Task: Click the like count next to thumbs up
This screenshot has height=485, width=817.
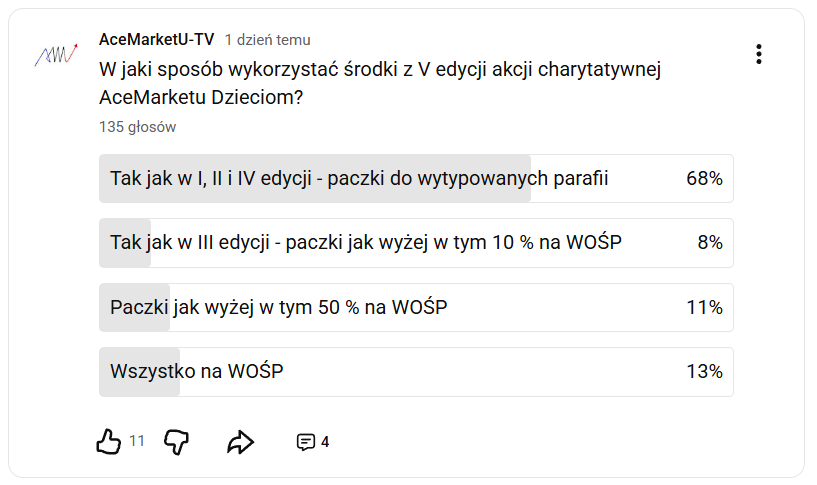Action: click(137, 441)
